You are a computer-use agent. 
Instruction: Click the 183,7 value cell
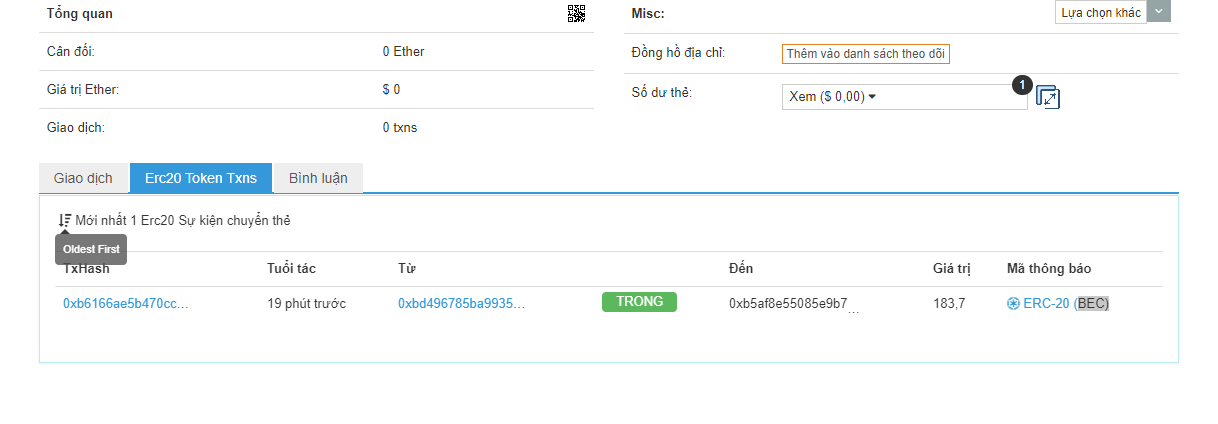pyautogui.click(x=949, y=303)
